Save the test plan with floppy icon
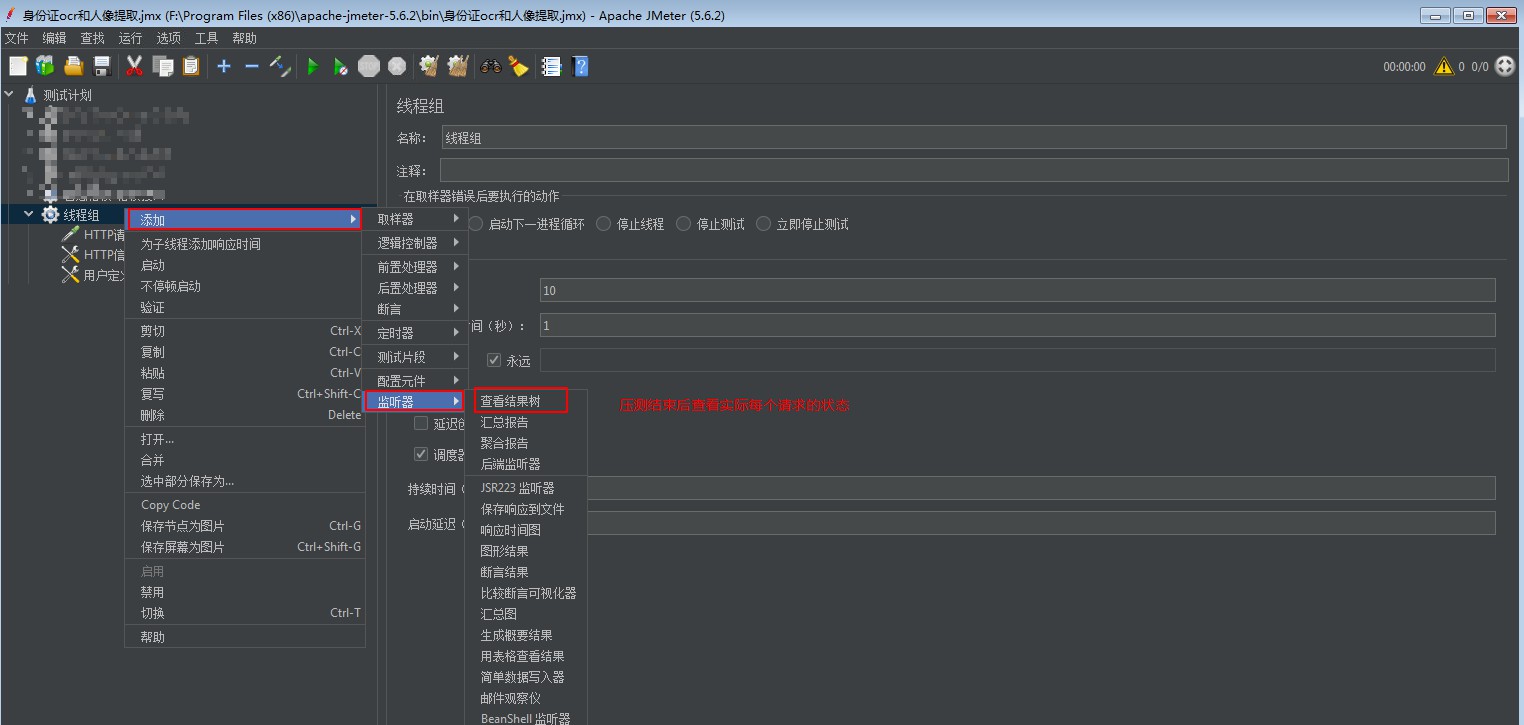 click(101, 66)
